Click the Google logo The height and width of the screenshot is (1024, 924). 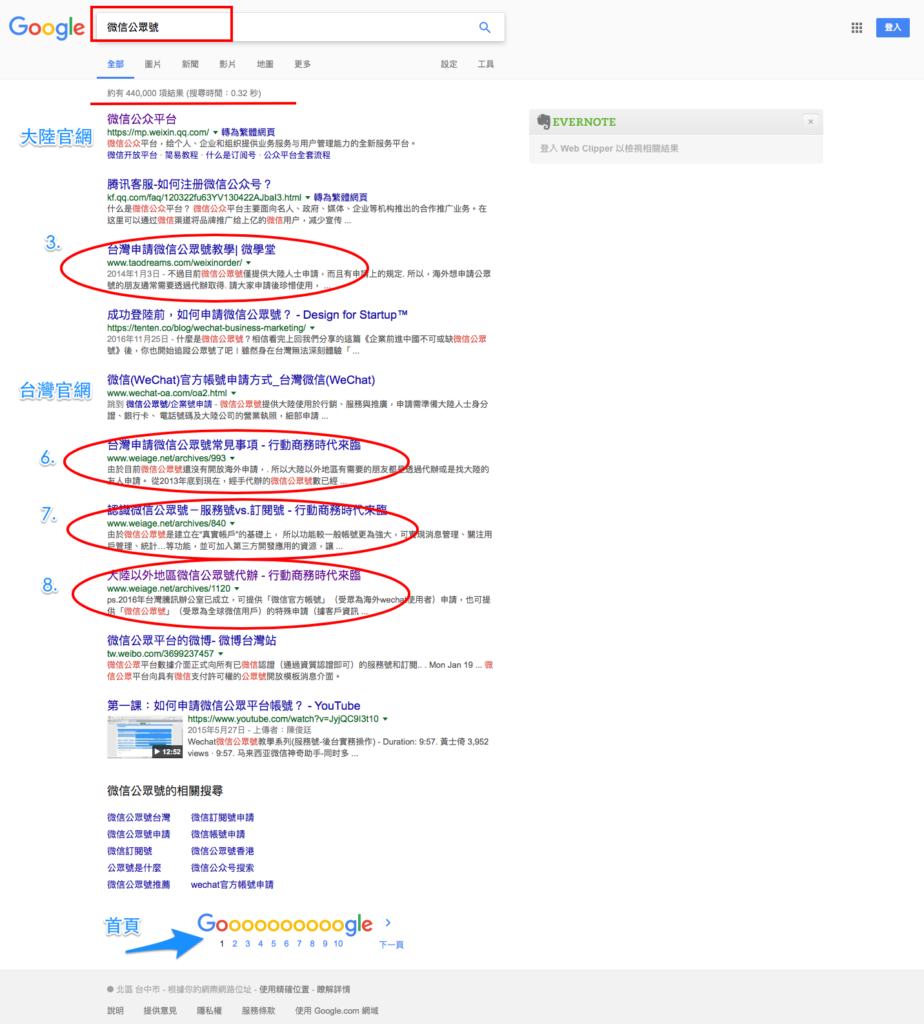[46, 27]
